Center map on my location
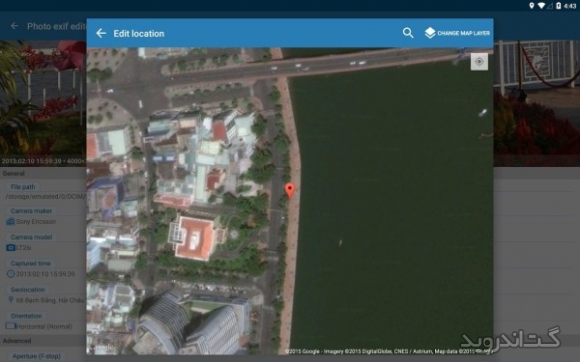580x362 pixels. [479, 62]
